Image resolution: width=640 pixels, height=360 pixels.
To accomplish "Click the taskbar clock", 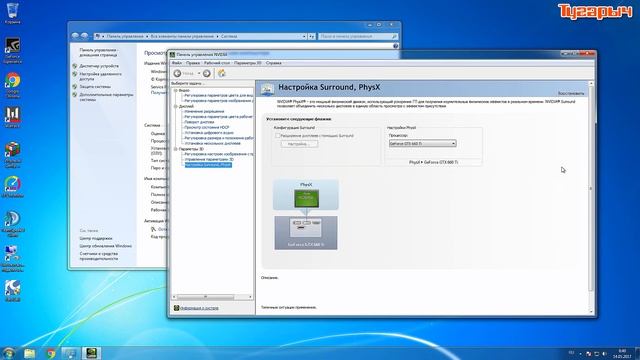I will [x=622, y=353].
